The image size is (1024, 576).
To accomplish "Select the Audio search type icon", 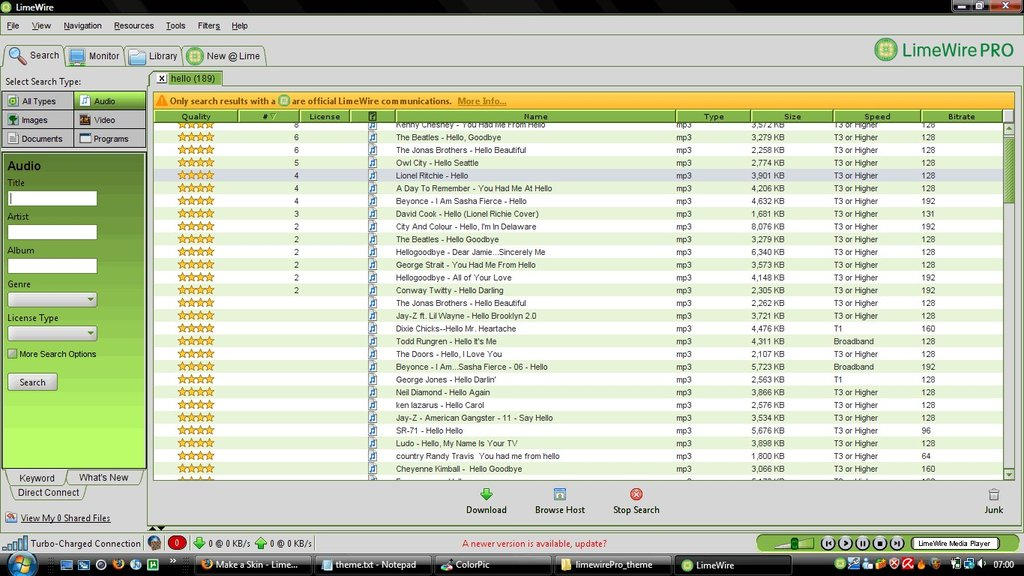I will point(110,100).
